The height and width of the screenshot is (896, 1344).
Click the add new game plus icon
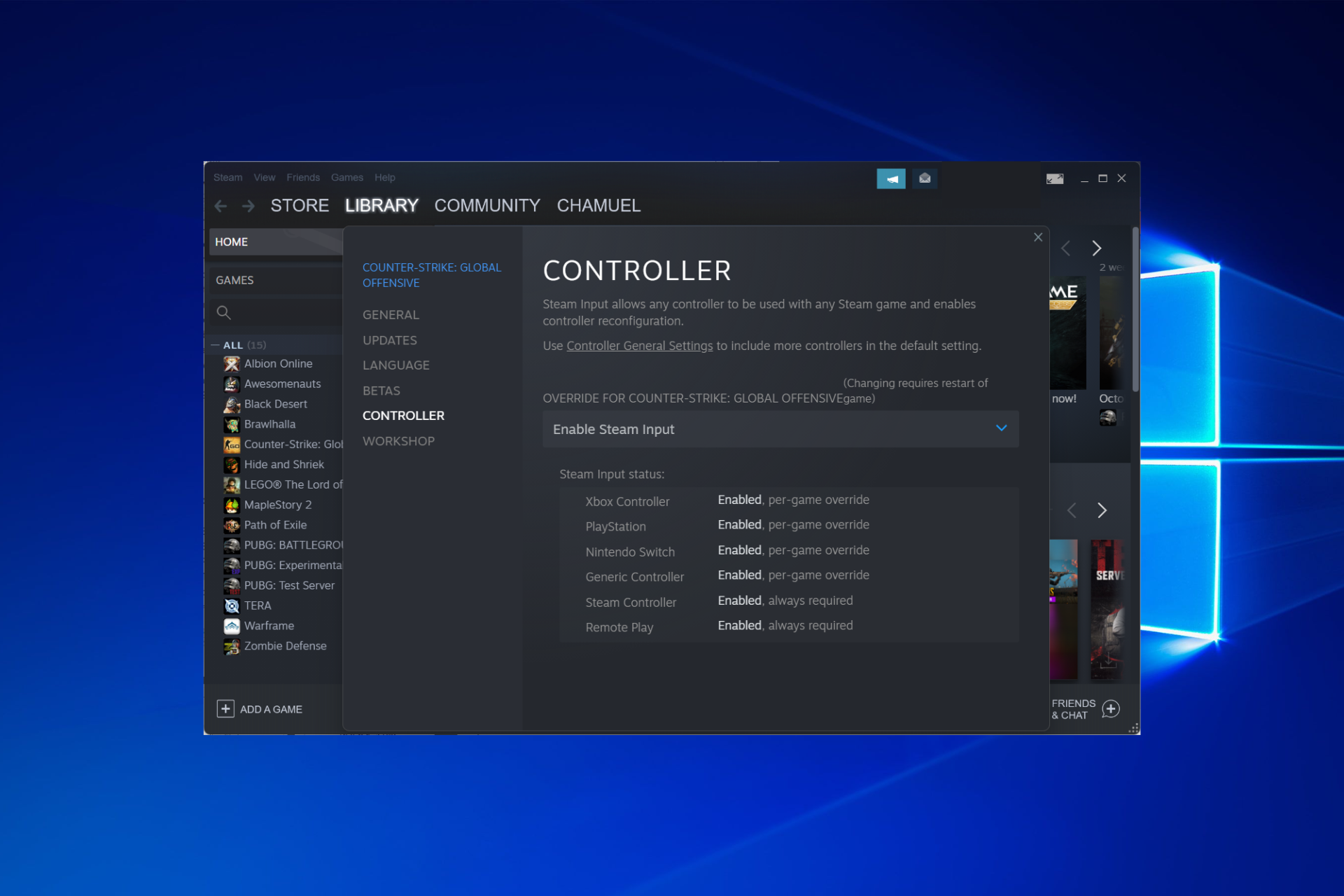click(x=225, y=708)
